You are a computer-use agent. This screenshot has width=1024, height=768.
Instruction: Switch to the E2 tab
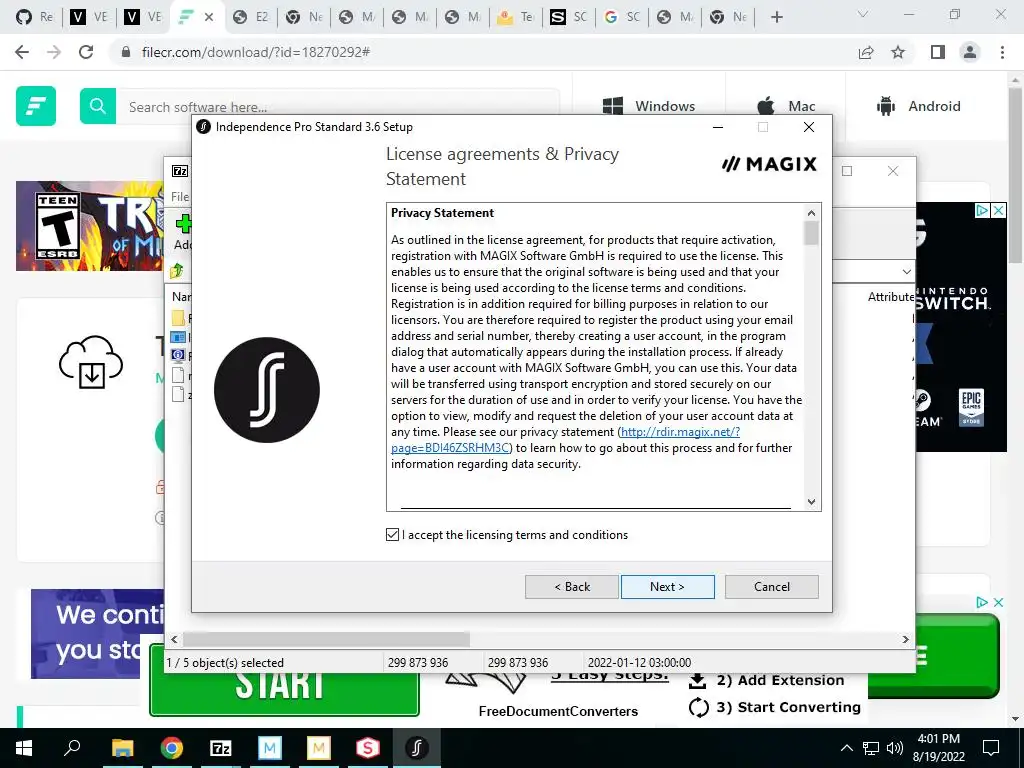[x=251, y=17]
